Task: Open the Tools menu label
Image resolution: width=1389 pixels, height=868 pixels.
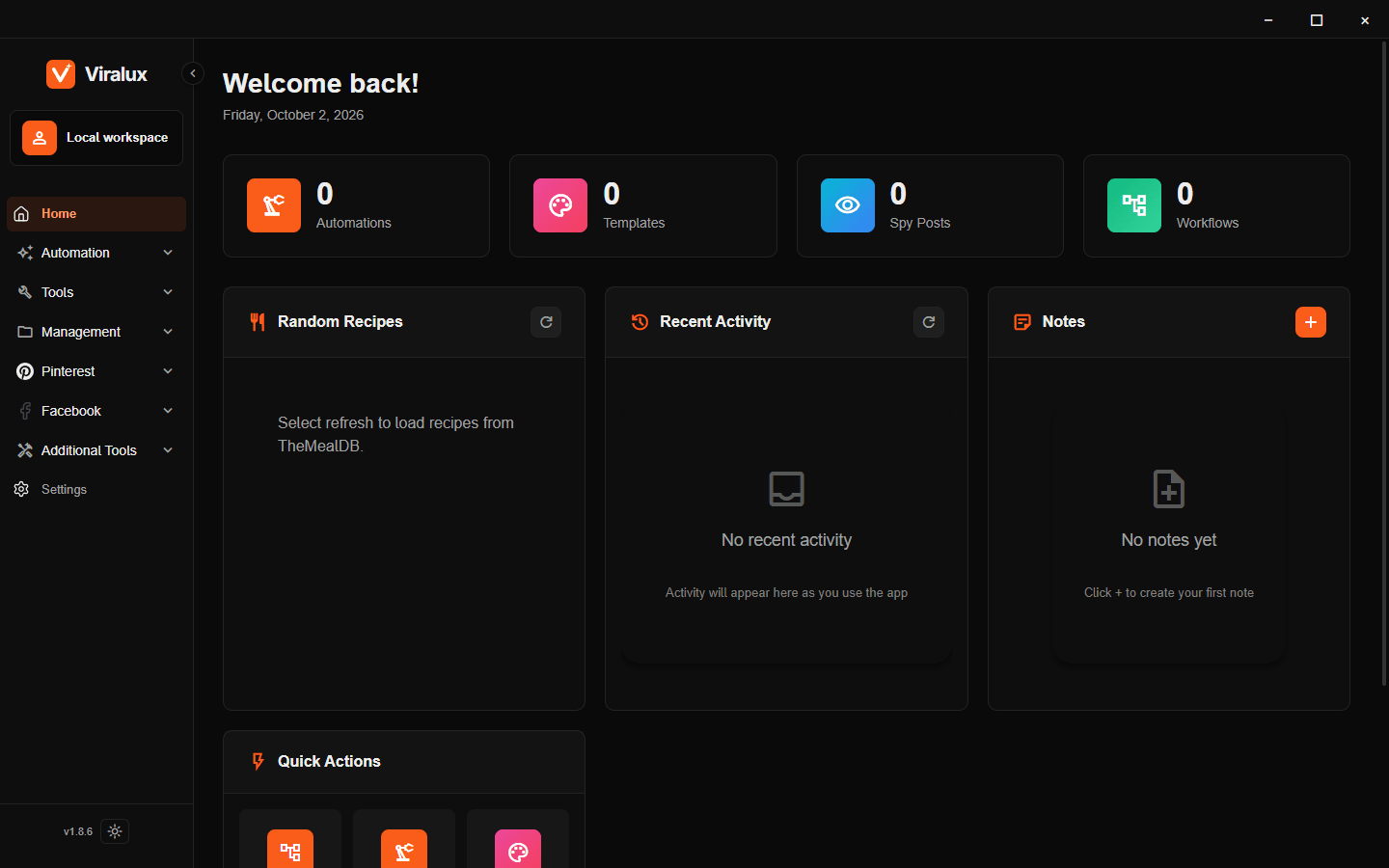Action: coord(58,292)
